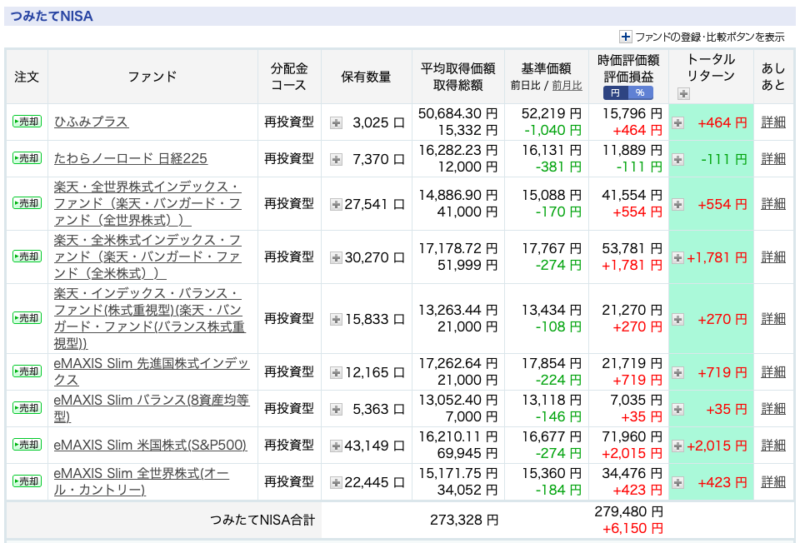Screen dimensions: 800x543
Task: Open 詳細 for eMAXIS Slim 先進国株式インデックス
Action: click(773, 372)
